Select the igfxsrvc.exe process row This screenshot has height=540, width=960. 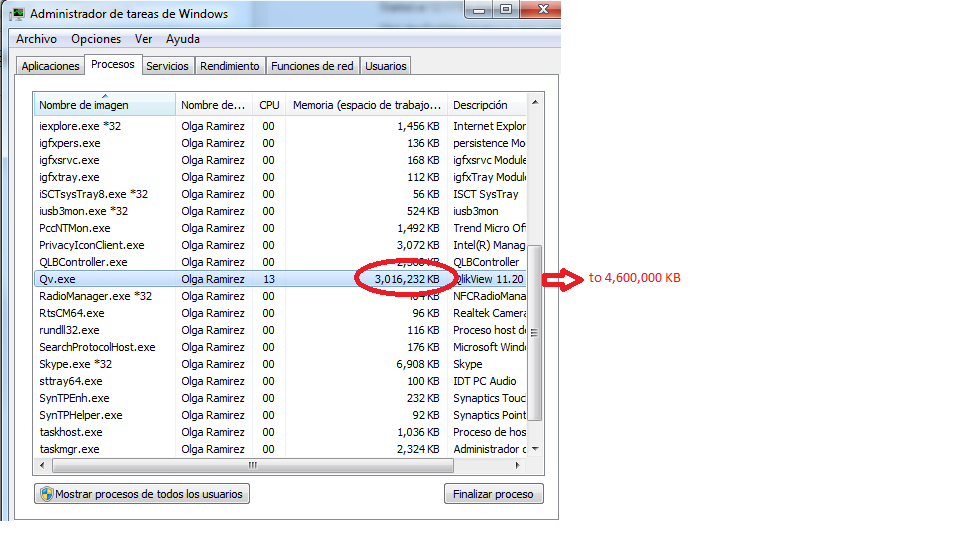tap(280, 160)
